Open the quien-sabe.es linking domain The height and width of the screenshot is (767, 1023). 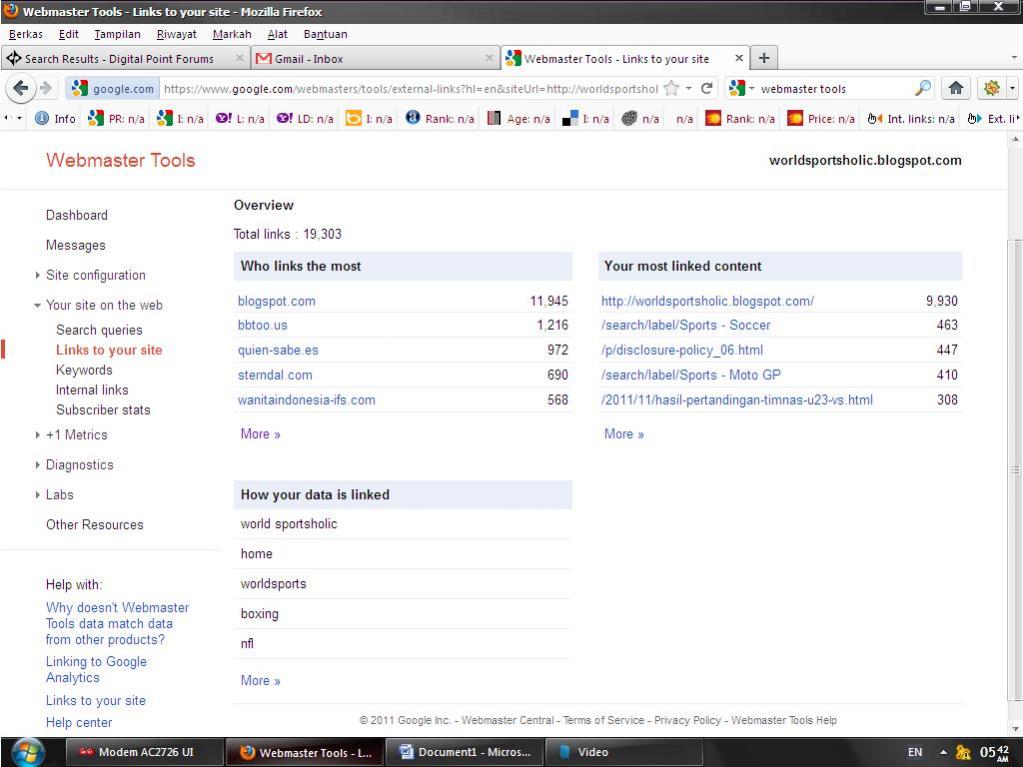pos(278,350)
